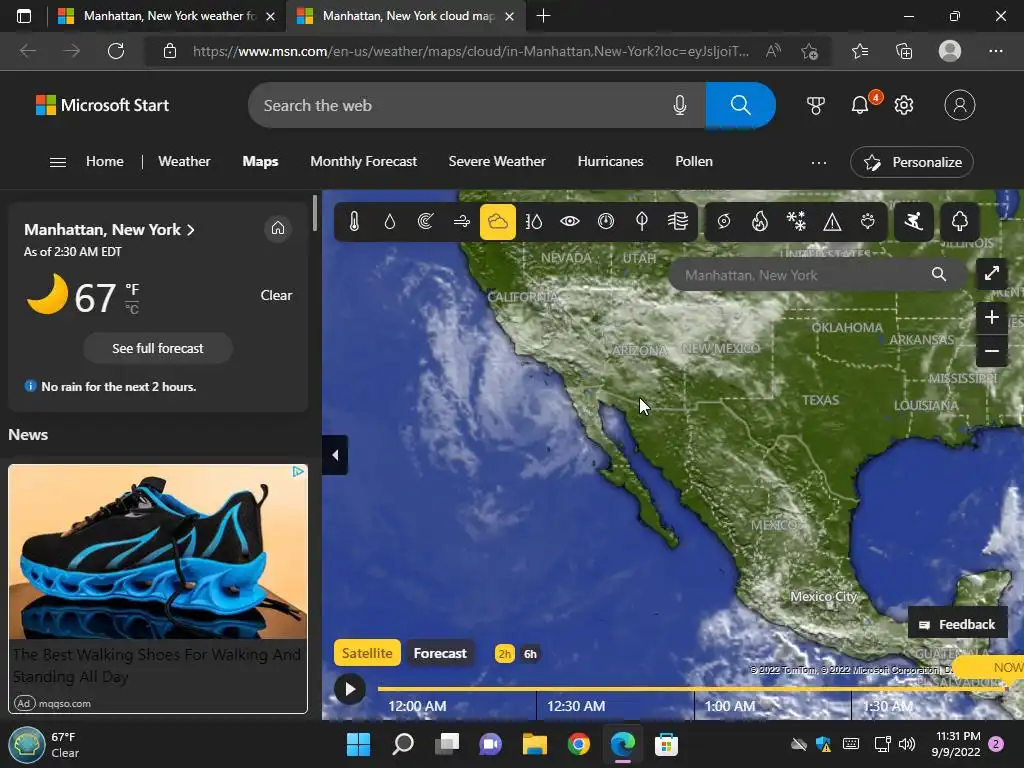Collapse the left weather side panel
This screenshot has width=1024, height=768.
click(x=335, y=455)
